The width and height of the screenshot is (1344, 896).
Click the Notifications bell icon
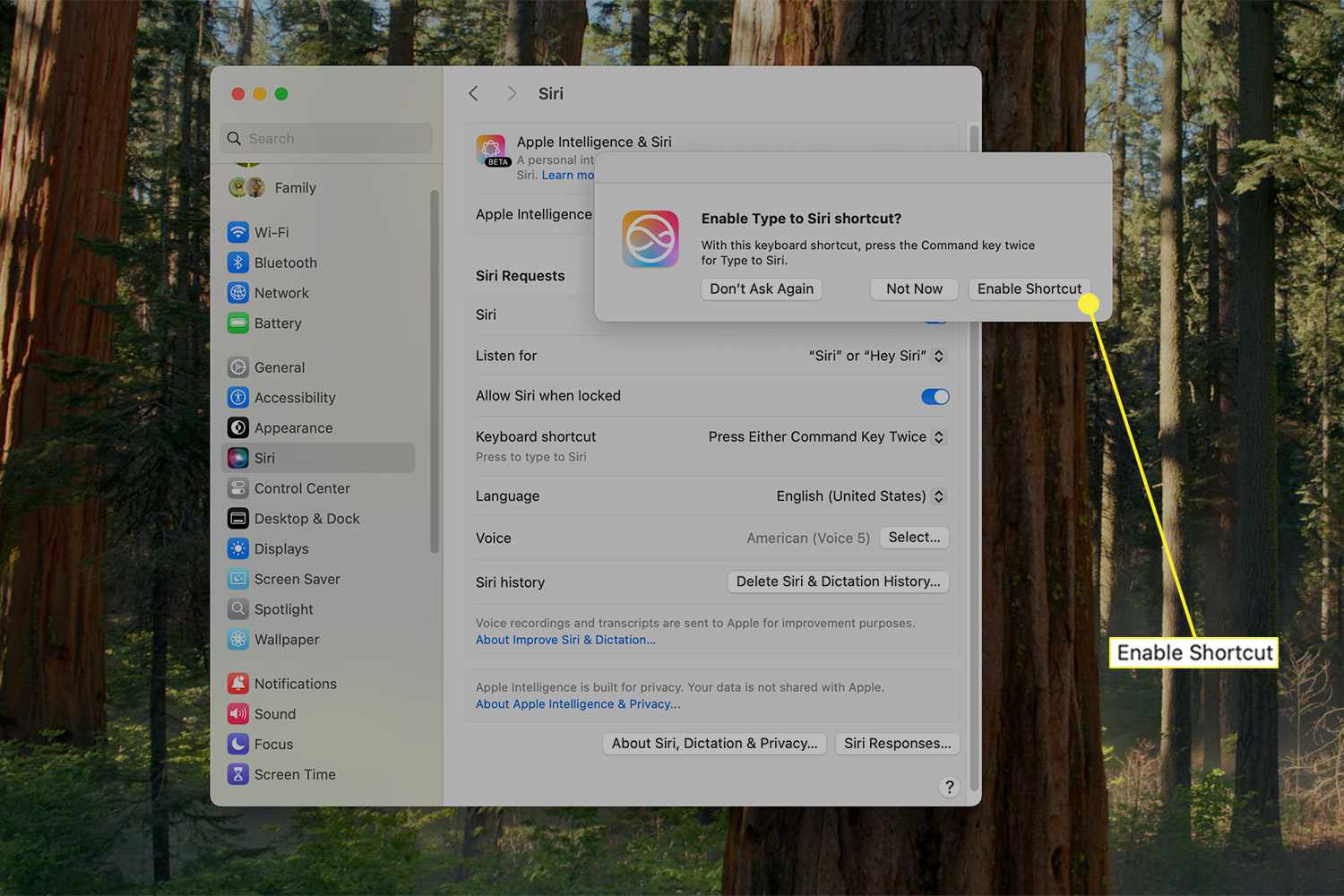point(237,684)
